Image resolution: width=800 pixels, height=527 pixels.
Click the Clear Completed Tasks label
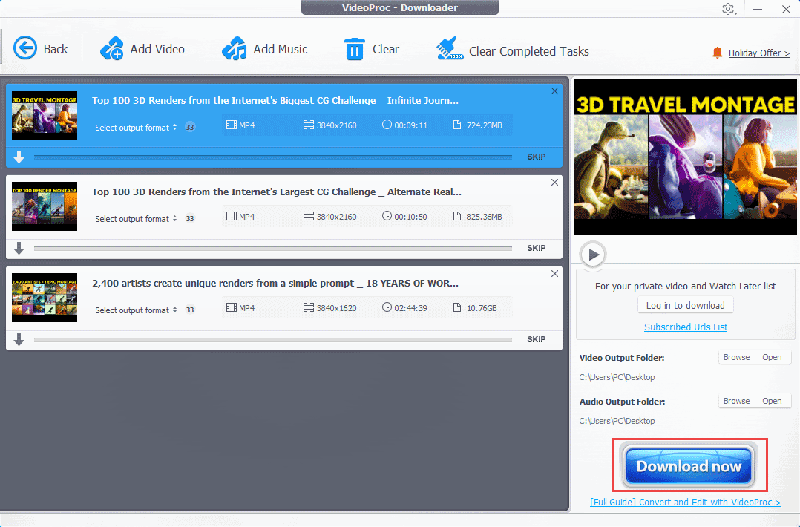(x=529, y=52)
